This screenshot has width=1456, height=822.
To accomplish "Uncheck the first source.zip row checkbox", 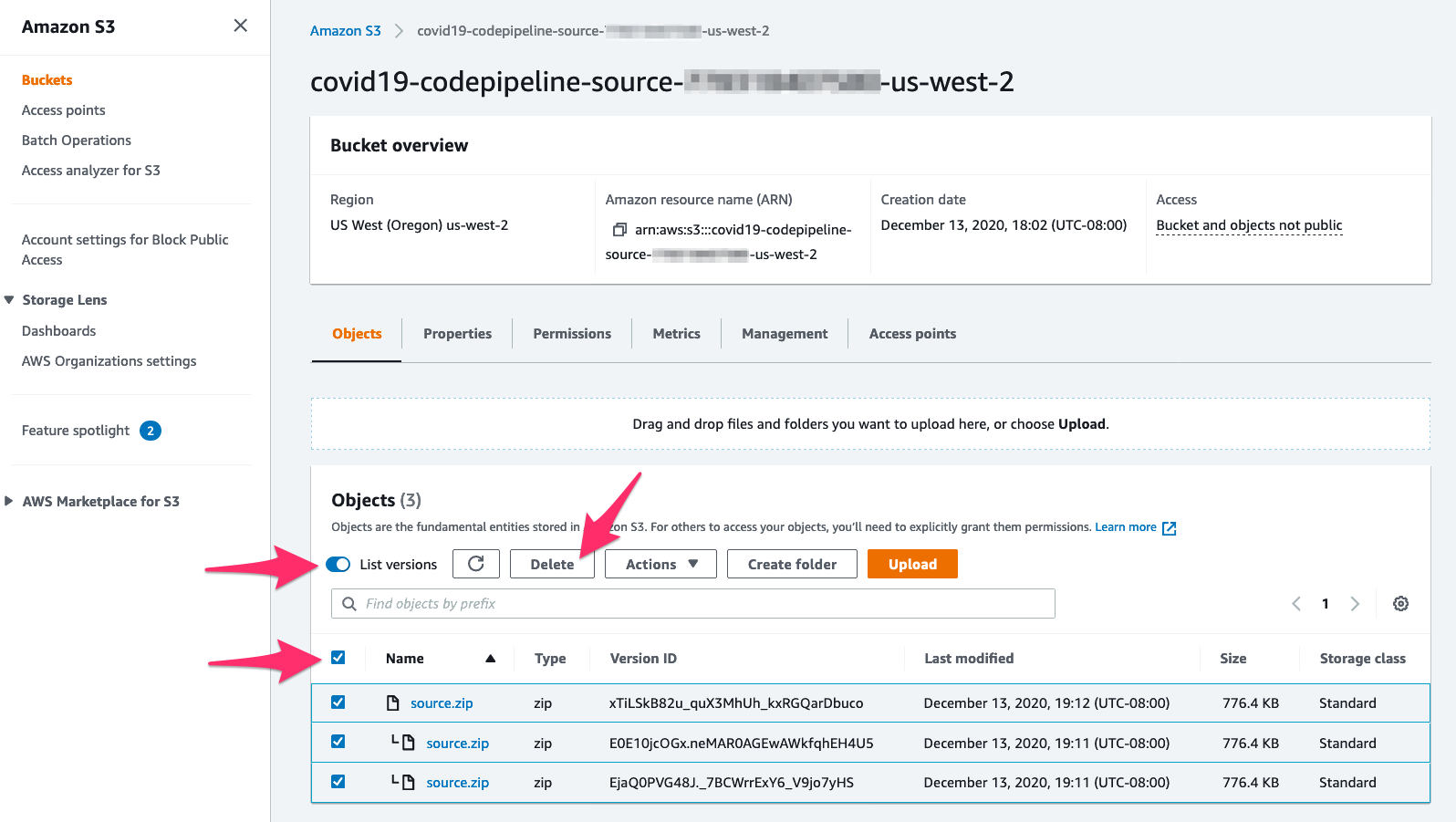I will (x=338, y=702).
